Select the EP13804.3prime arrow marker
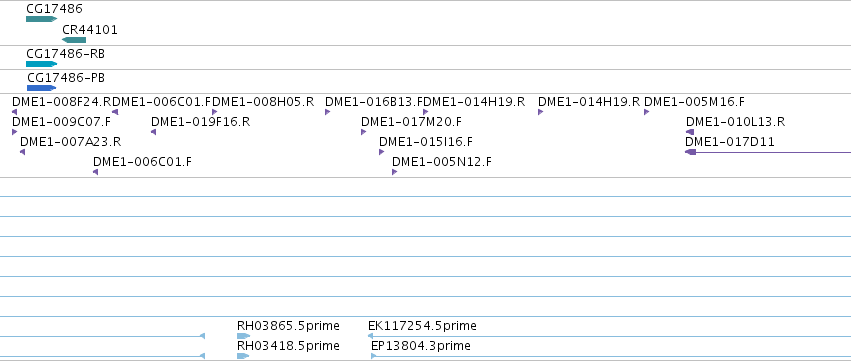 pyautogui.click(x=374, y=356)
